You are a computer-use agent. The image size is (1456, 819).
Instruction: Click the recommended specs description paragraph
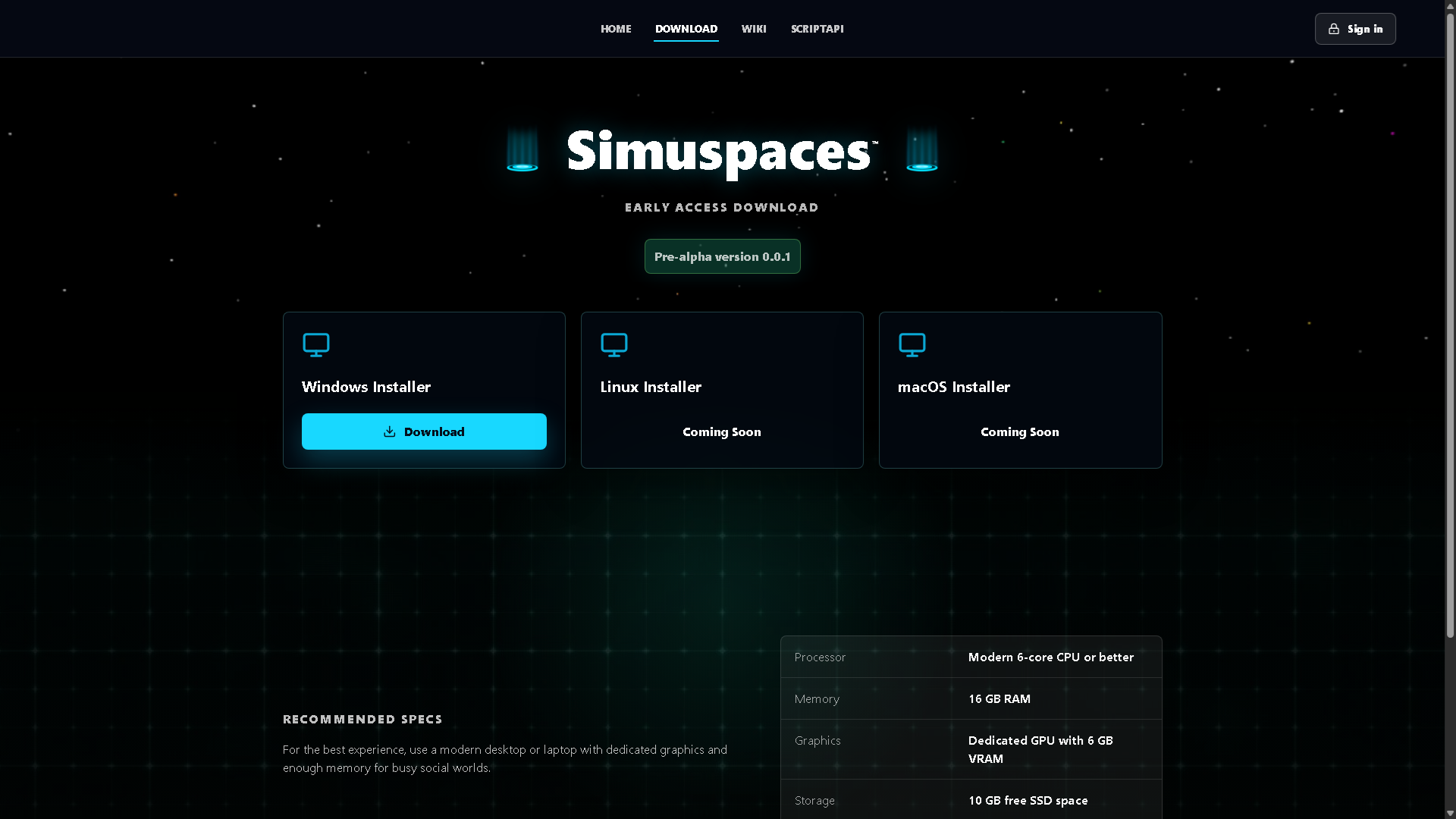[x=505, y=758]
